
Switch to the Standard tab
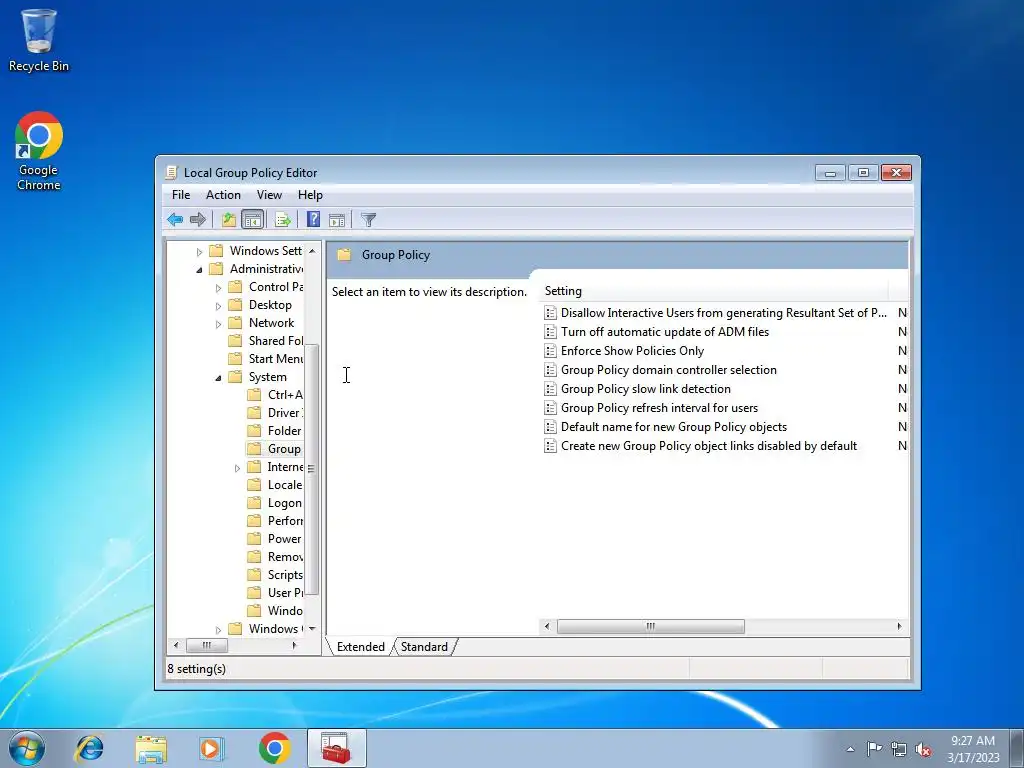tap(424, 647)
